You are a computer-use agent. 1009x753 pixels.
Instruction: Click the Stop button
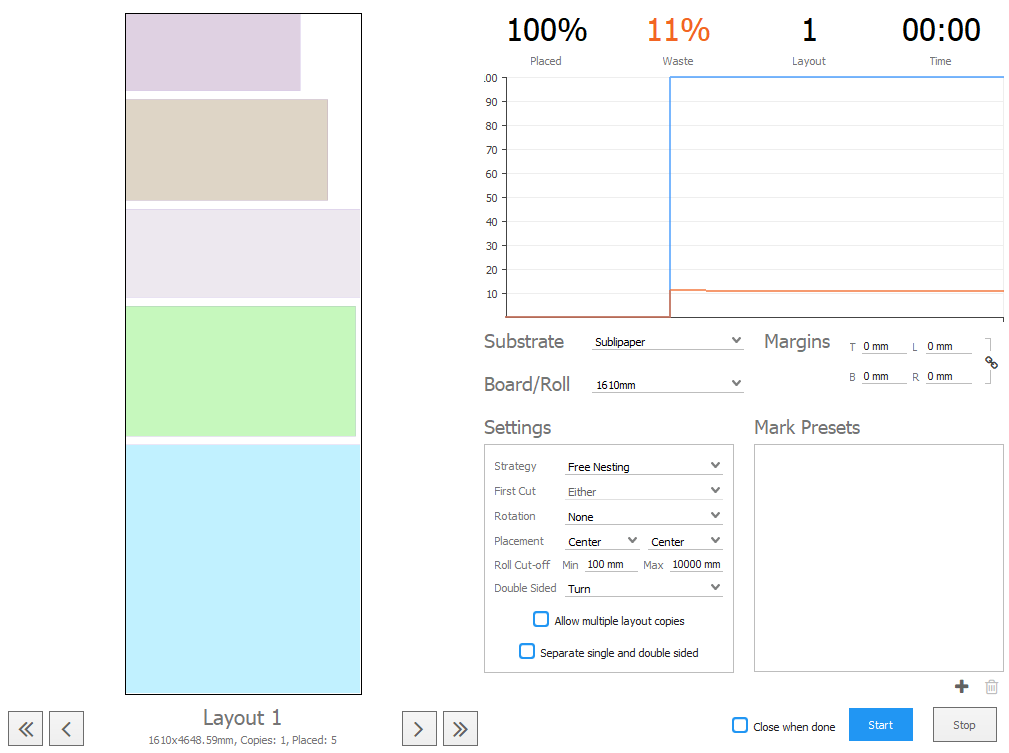click(964, 725)
